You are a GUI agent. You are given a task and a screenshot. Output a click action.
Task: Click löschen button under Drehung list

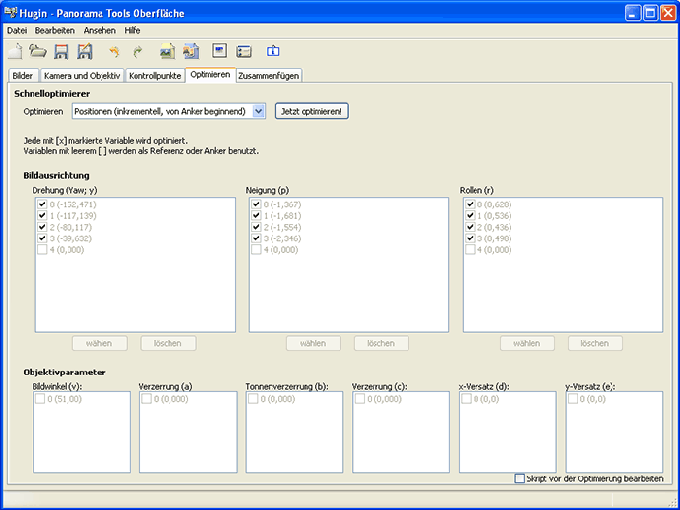(168, 343)
